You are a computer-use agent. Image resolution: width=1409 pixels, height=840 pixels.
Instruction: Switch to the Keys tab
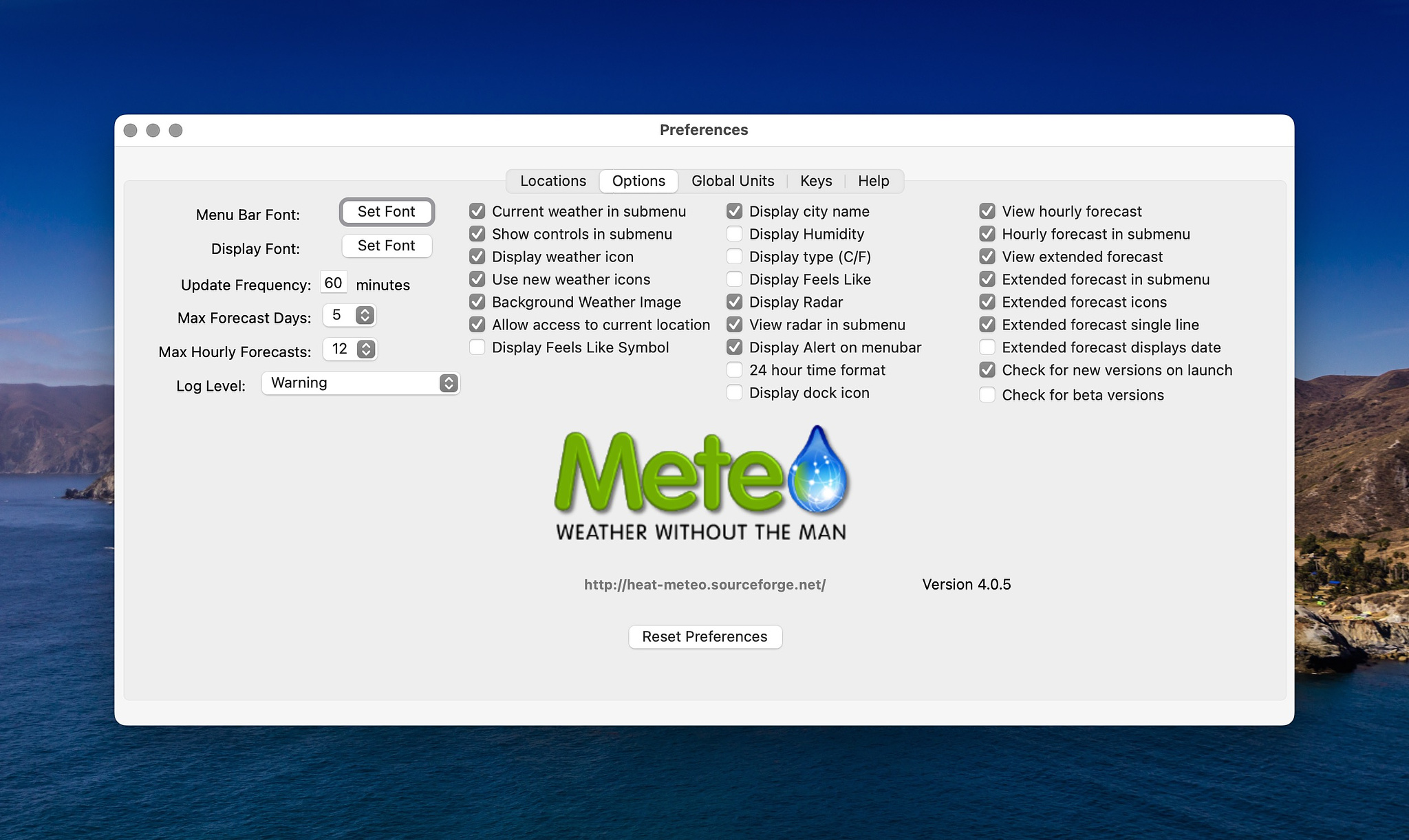[x=816, y=181]
